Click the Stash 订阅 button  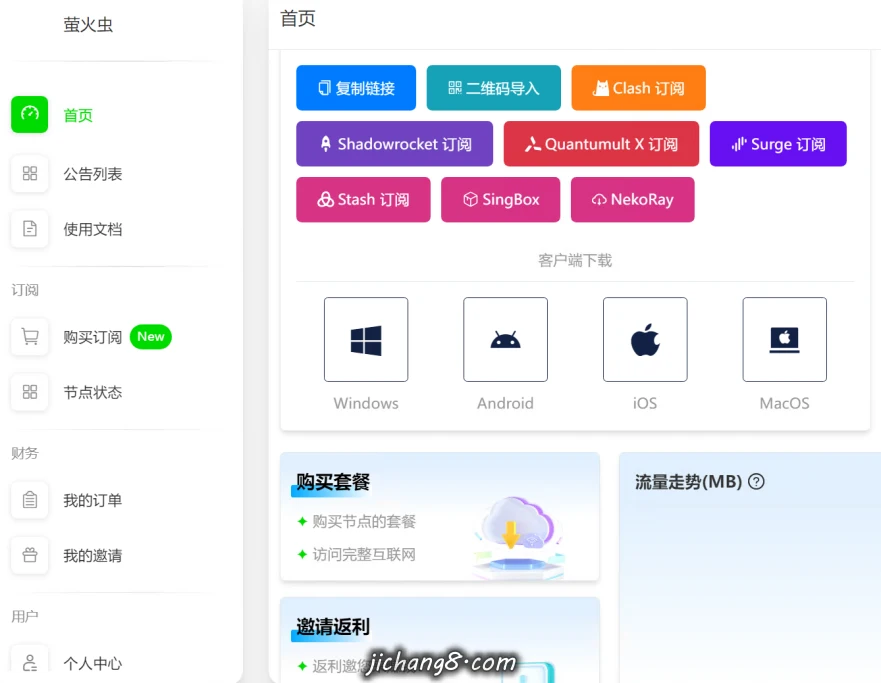(364, 199)
